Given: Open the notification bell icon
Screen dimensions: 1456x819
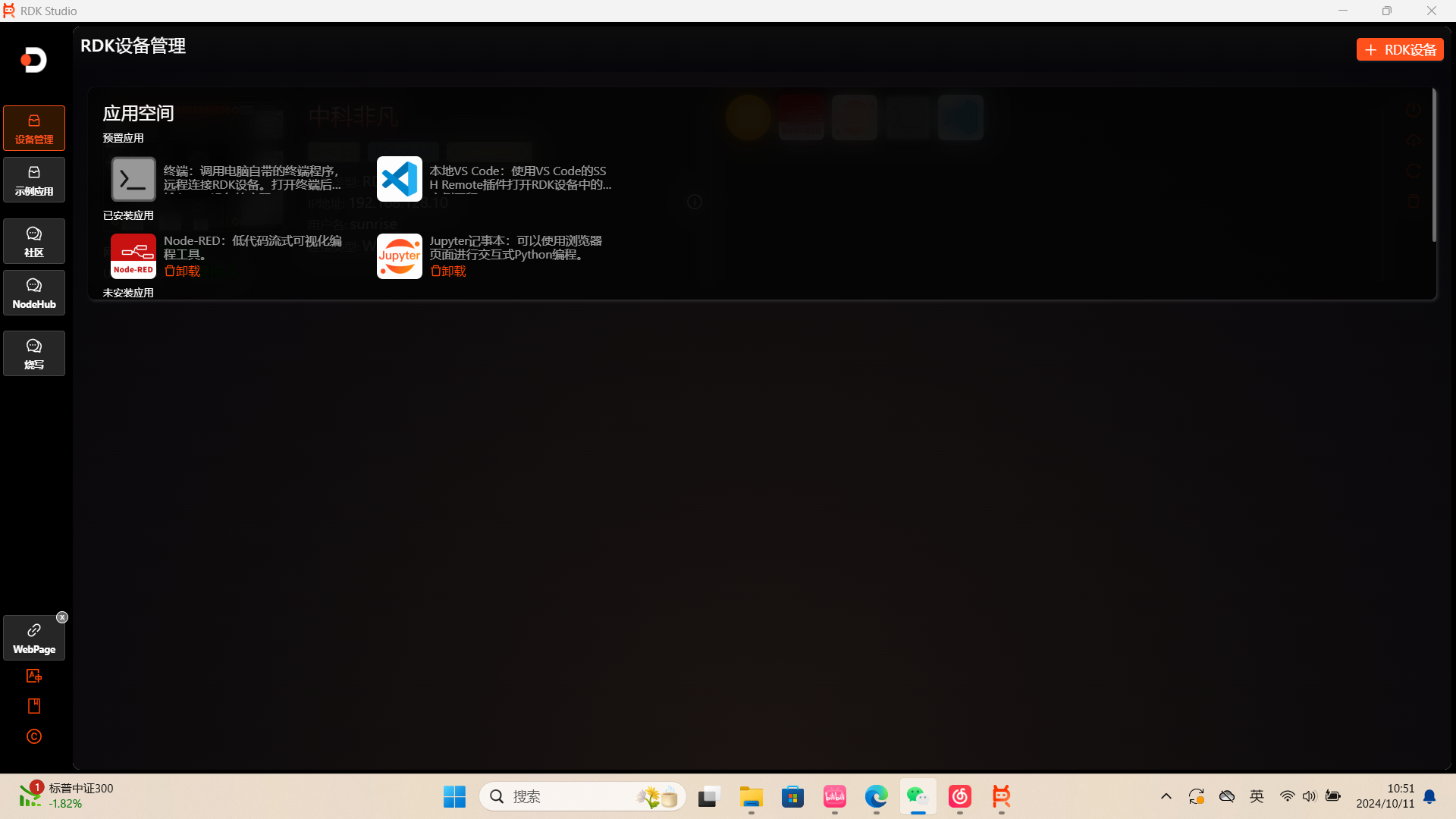Looking at the screenshot, I should tap(1429, 796).
